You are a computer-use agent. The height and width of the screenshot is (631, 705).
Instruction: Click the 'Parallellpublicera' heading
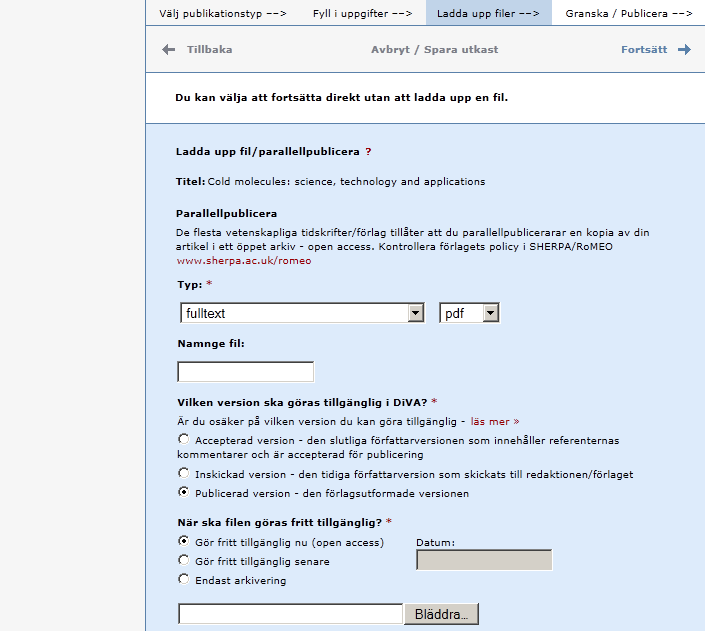coord(226,214)
